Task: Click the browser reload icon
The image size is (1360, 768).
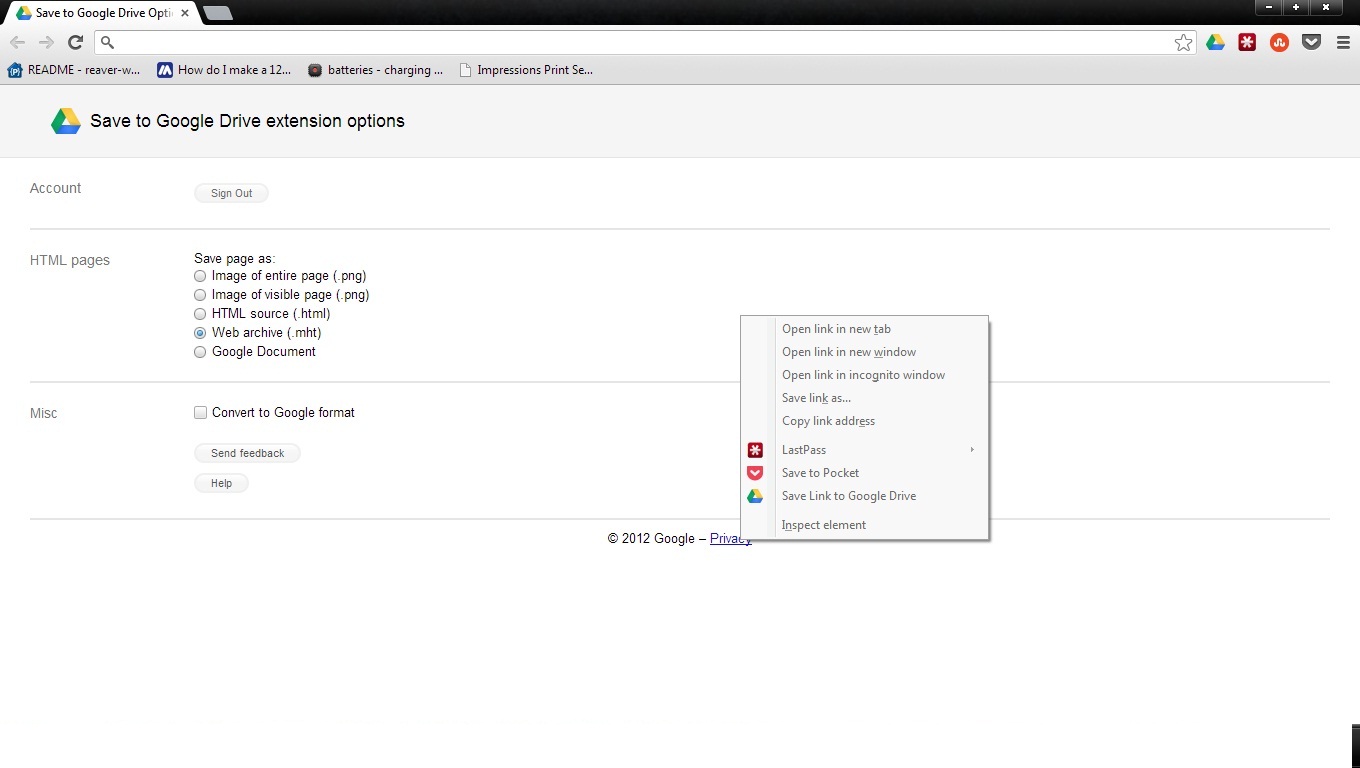Action: (75, 42)
